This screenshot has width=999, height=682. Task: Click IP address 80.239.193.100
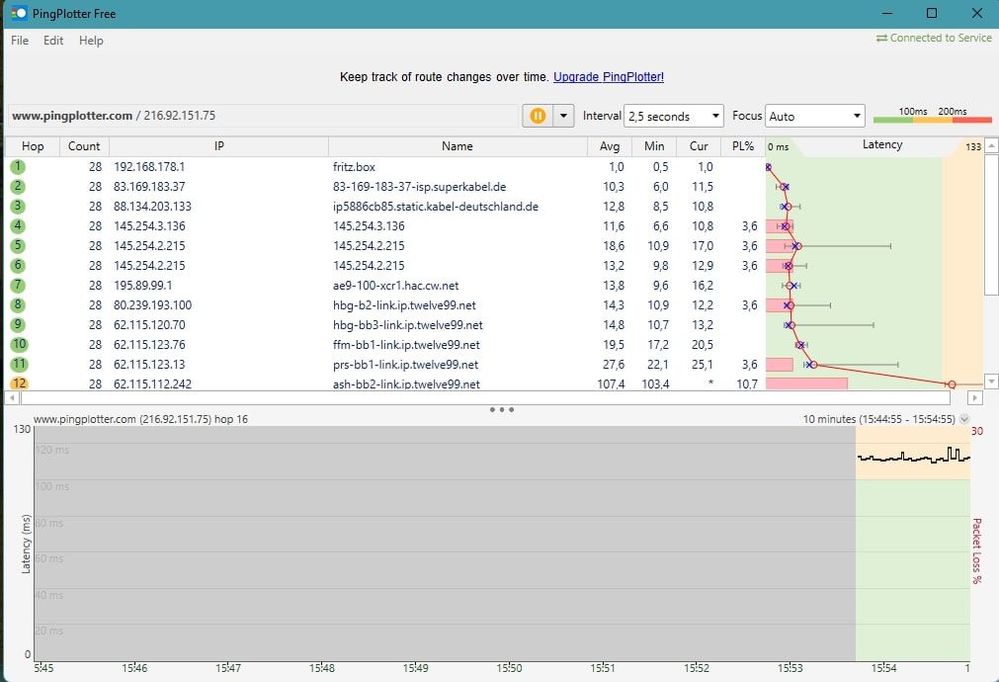(152, 305)
